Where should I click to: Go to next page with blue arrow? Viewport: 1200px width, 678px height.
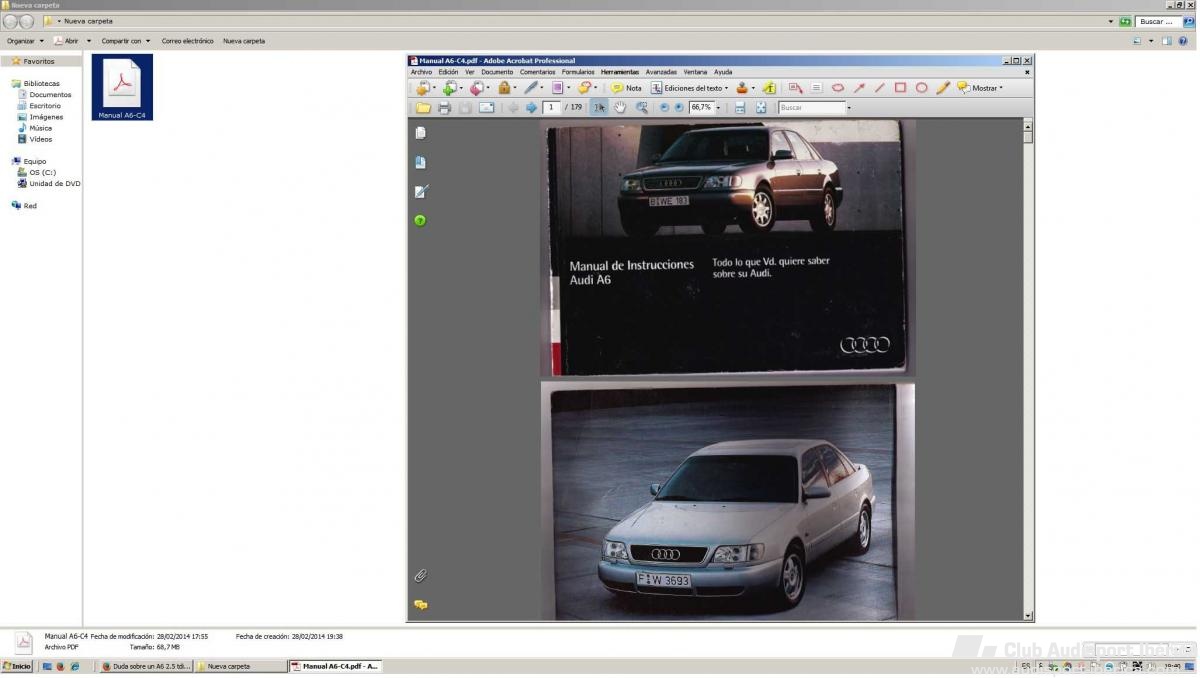click(531, 107)
